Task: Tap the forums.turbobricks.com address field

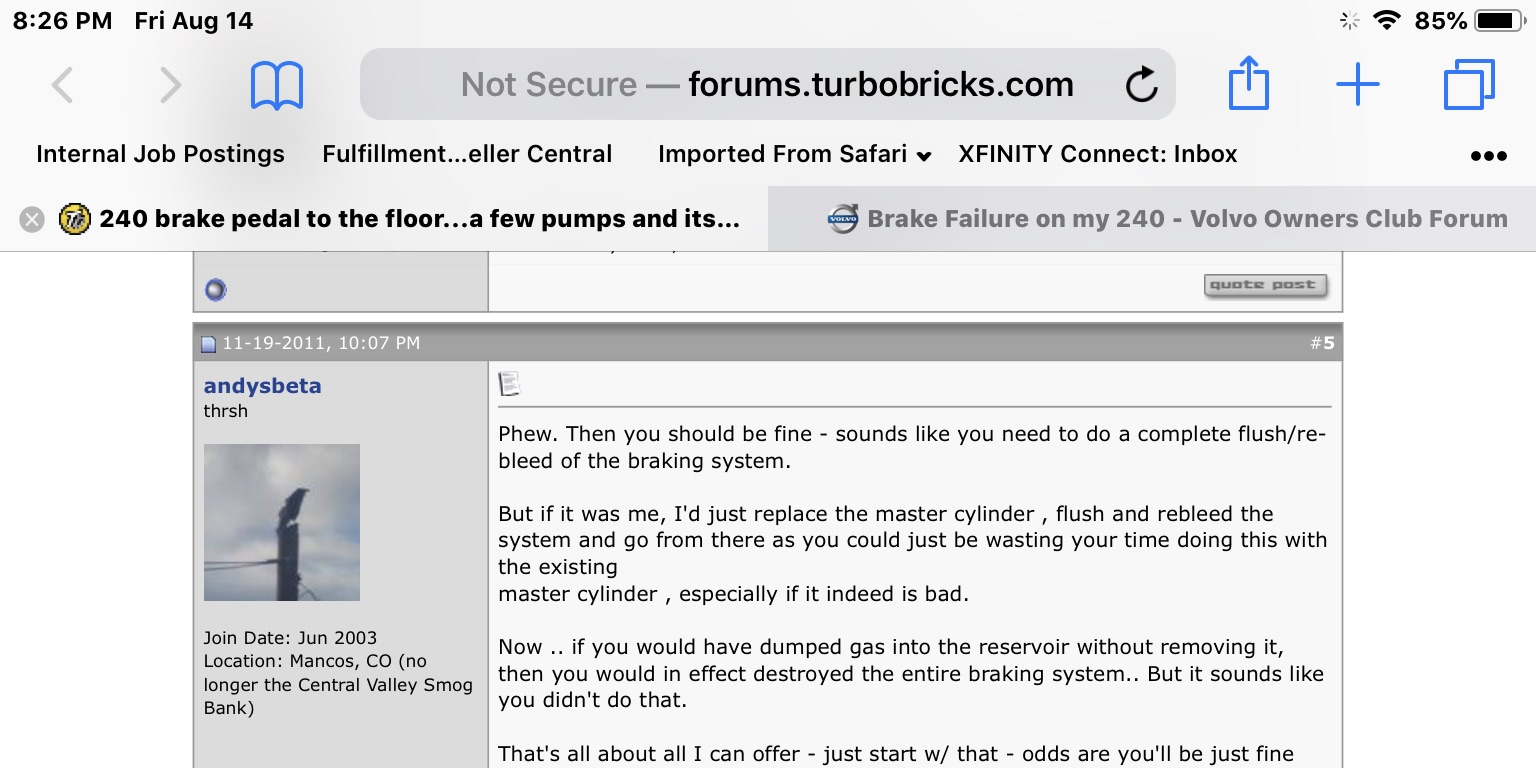Action: pos(768,84)
